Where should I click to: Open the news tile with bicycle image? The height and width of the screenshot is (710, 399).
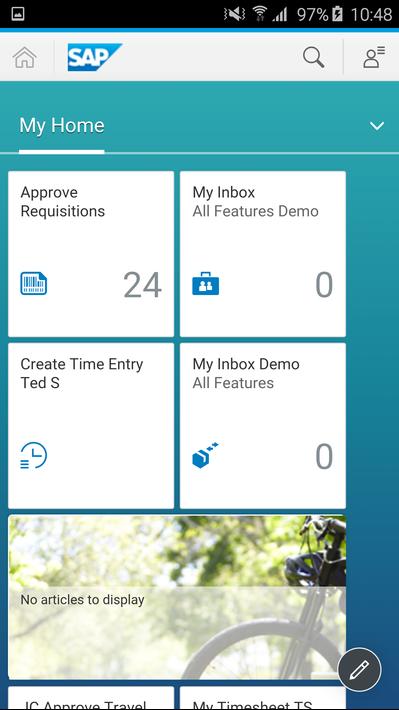tap(177, 597)
